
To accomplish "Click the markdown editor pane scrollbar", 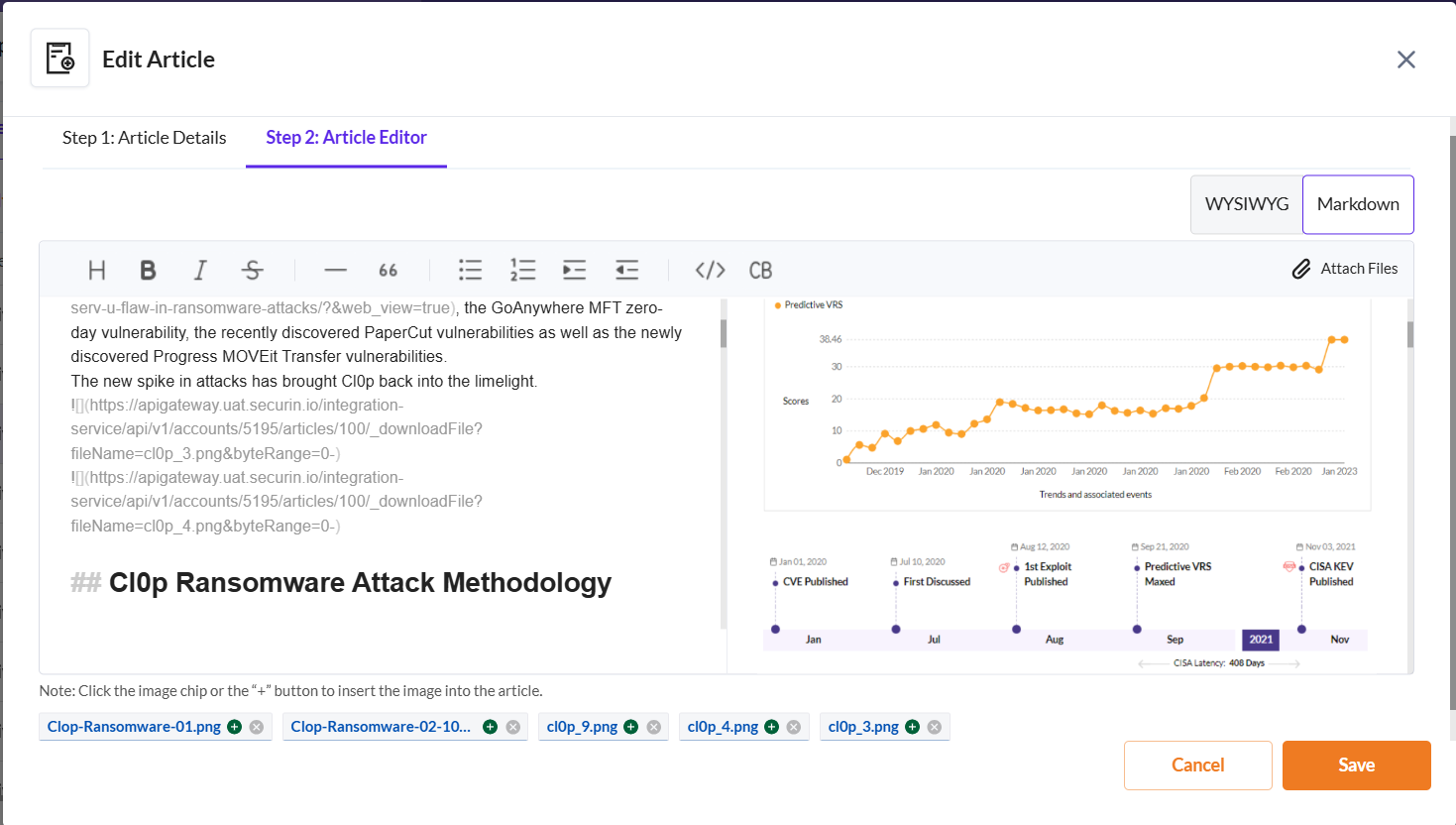I will [x=724, y=333].
